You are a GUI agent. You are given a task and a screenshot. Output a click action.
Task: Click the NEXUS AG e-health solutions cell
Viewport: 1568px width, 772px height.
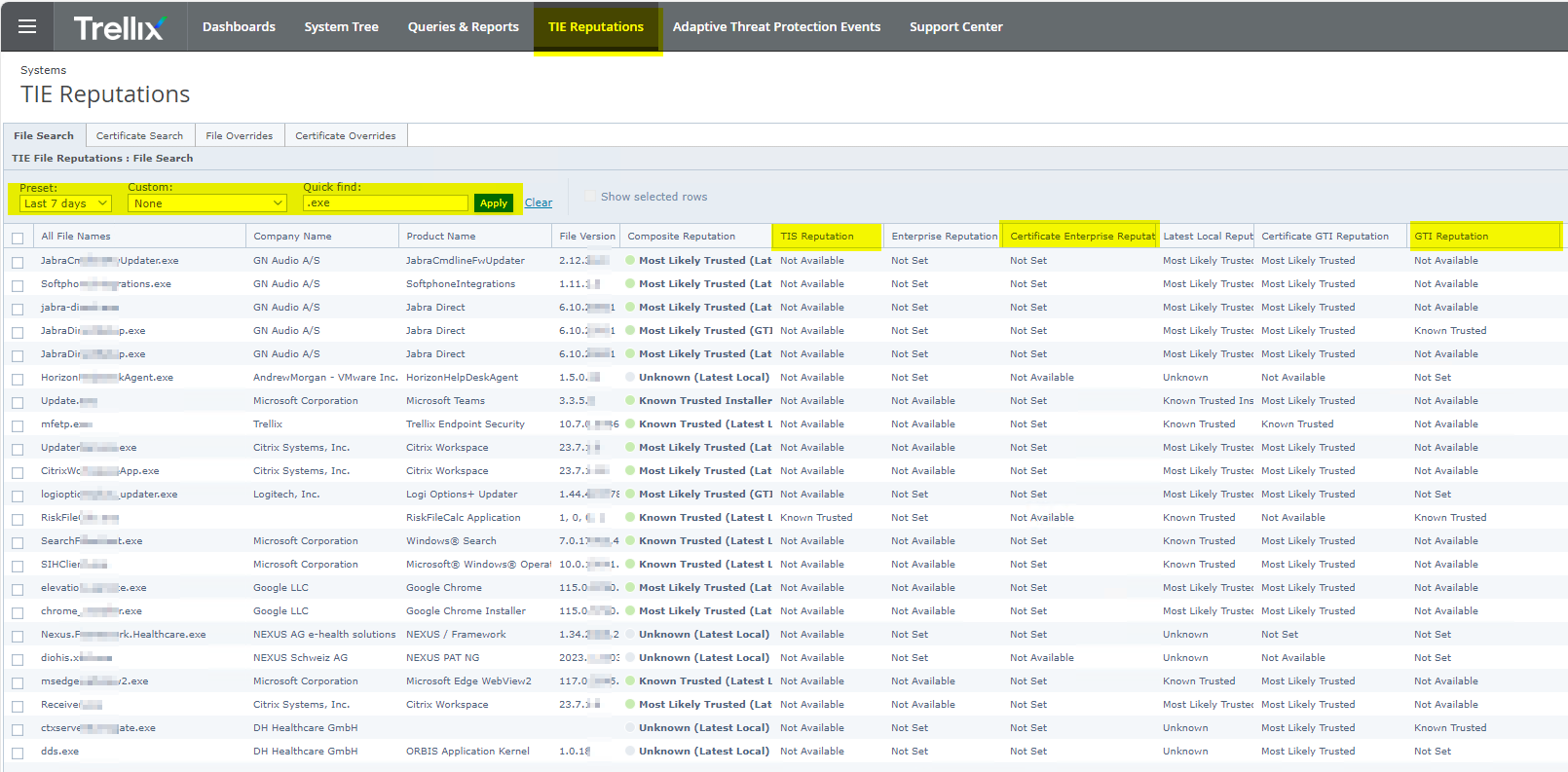[324, 635]
